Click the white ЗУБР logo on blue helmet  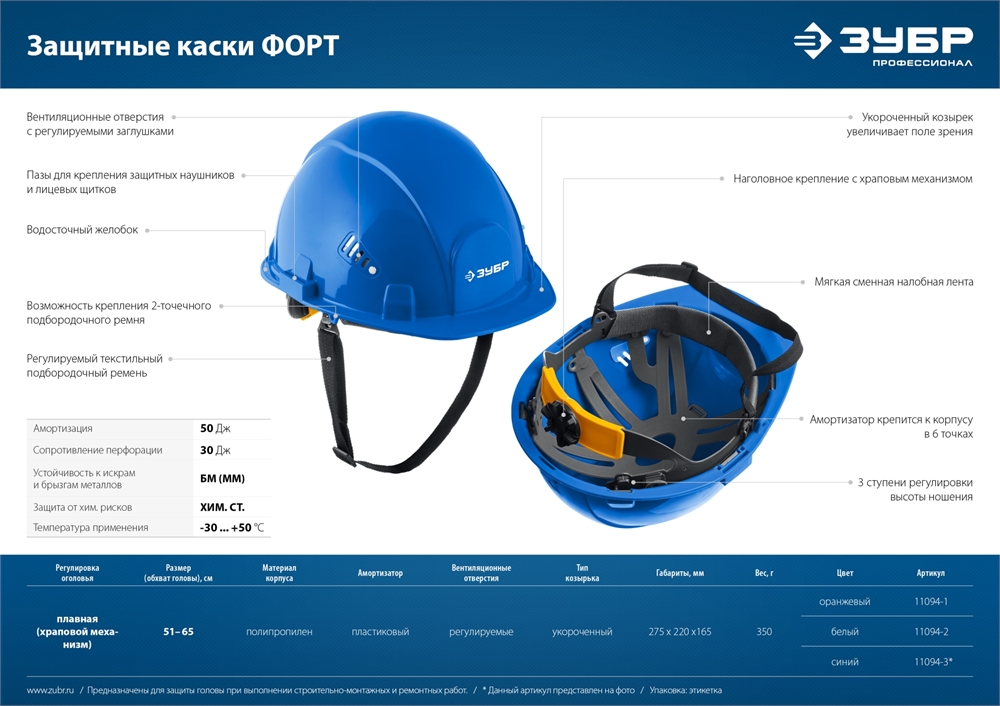(x=485, y=270)
